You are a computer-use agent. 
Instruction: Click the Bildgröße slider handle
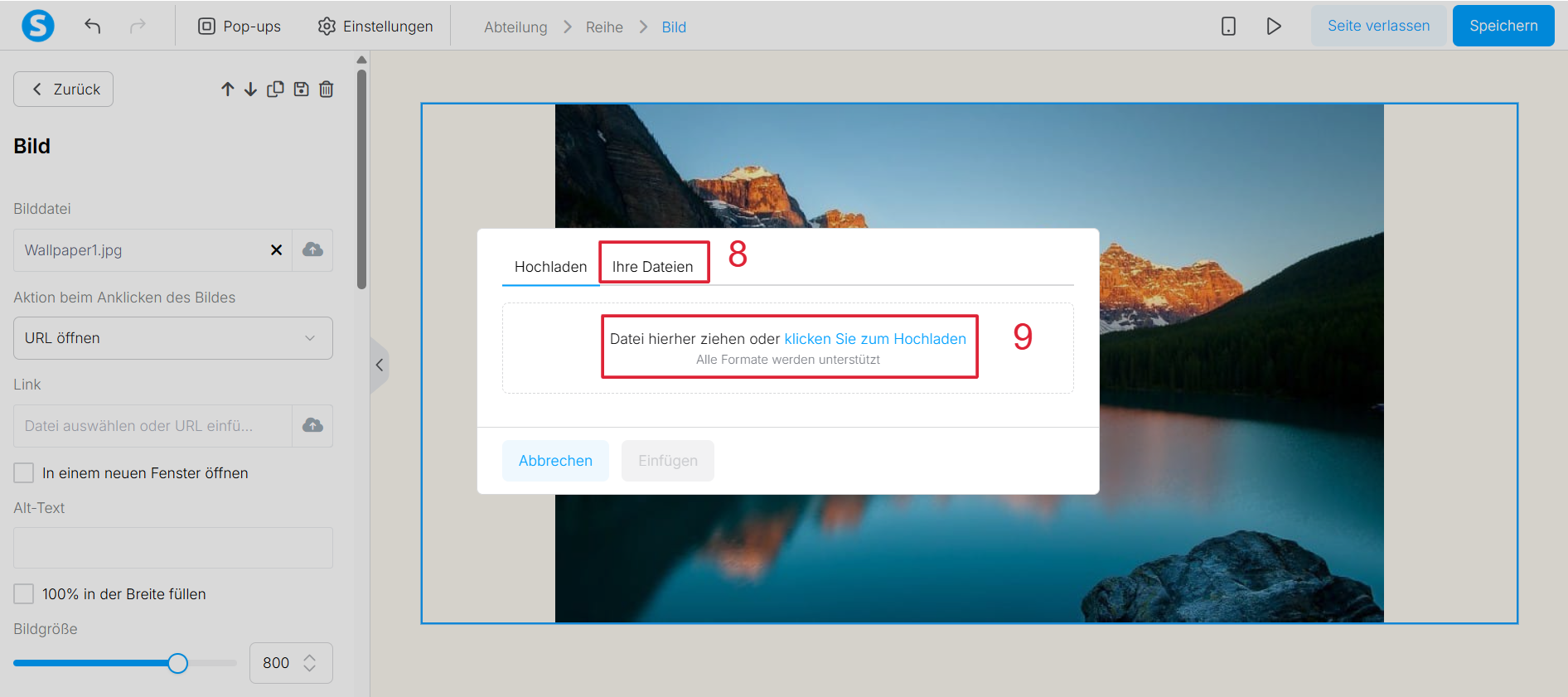pyautogui.click(x=177, y=663)
